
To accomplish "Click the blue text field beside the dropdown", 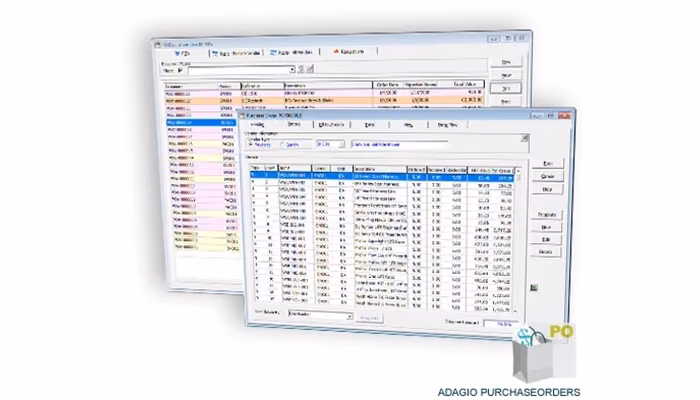I will (399, 144).
